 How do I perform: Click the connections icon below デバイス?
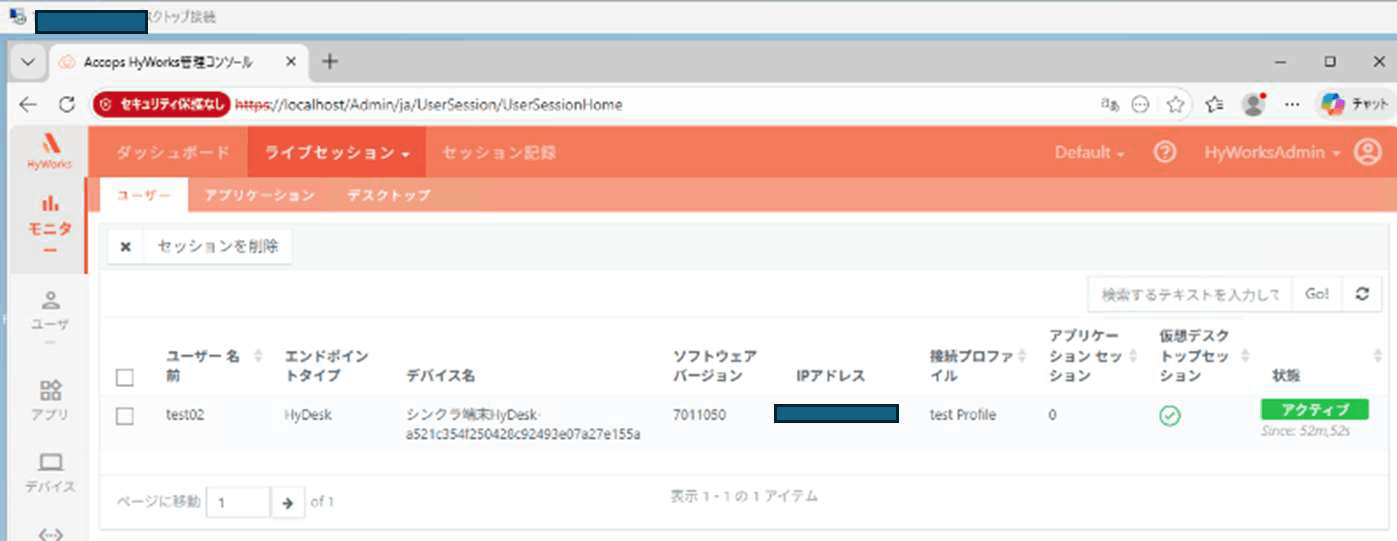(x=50, y=533)
